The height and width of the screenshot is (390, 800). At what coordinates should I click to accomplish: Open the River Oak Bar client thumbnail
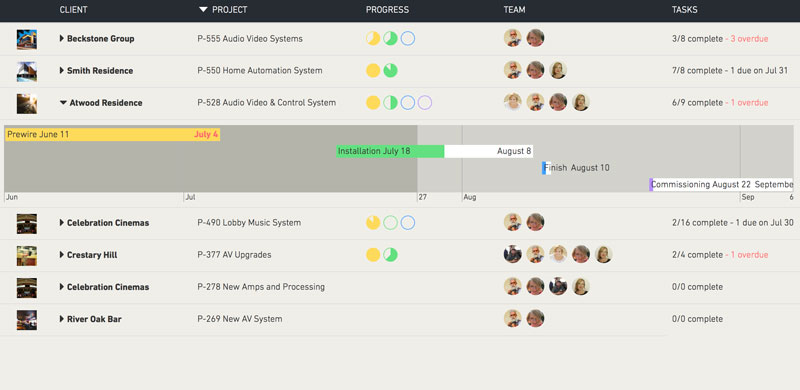[27, 320]
